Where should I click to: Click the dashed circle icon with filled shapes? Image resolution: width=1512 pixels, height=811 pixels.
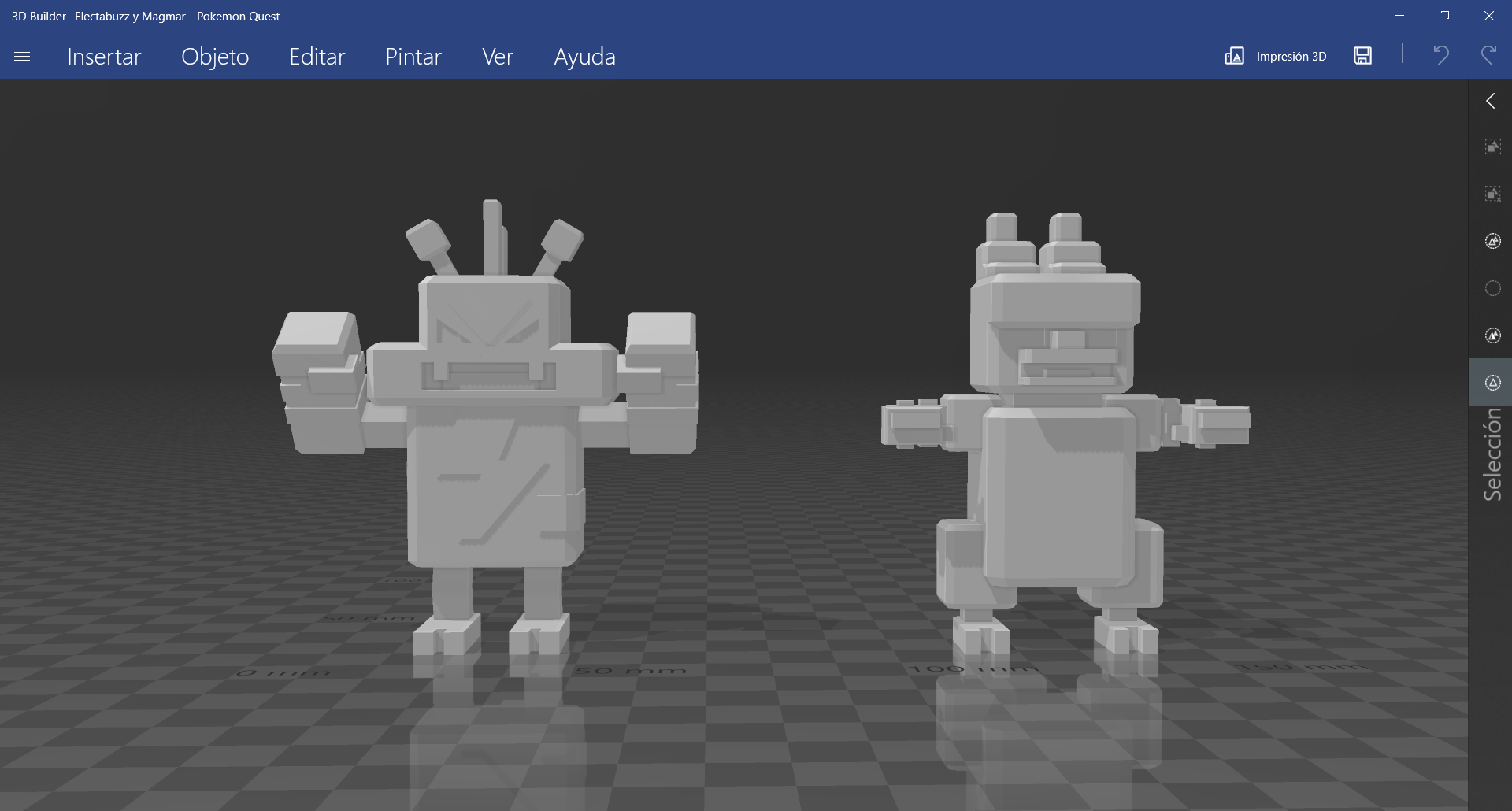(x=1493, y=335)
